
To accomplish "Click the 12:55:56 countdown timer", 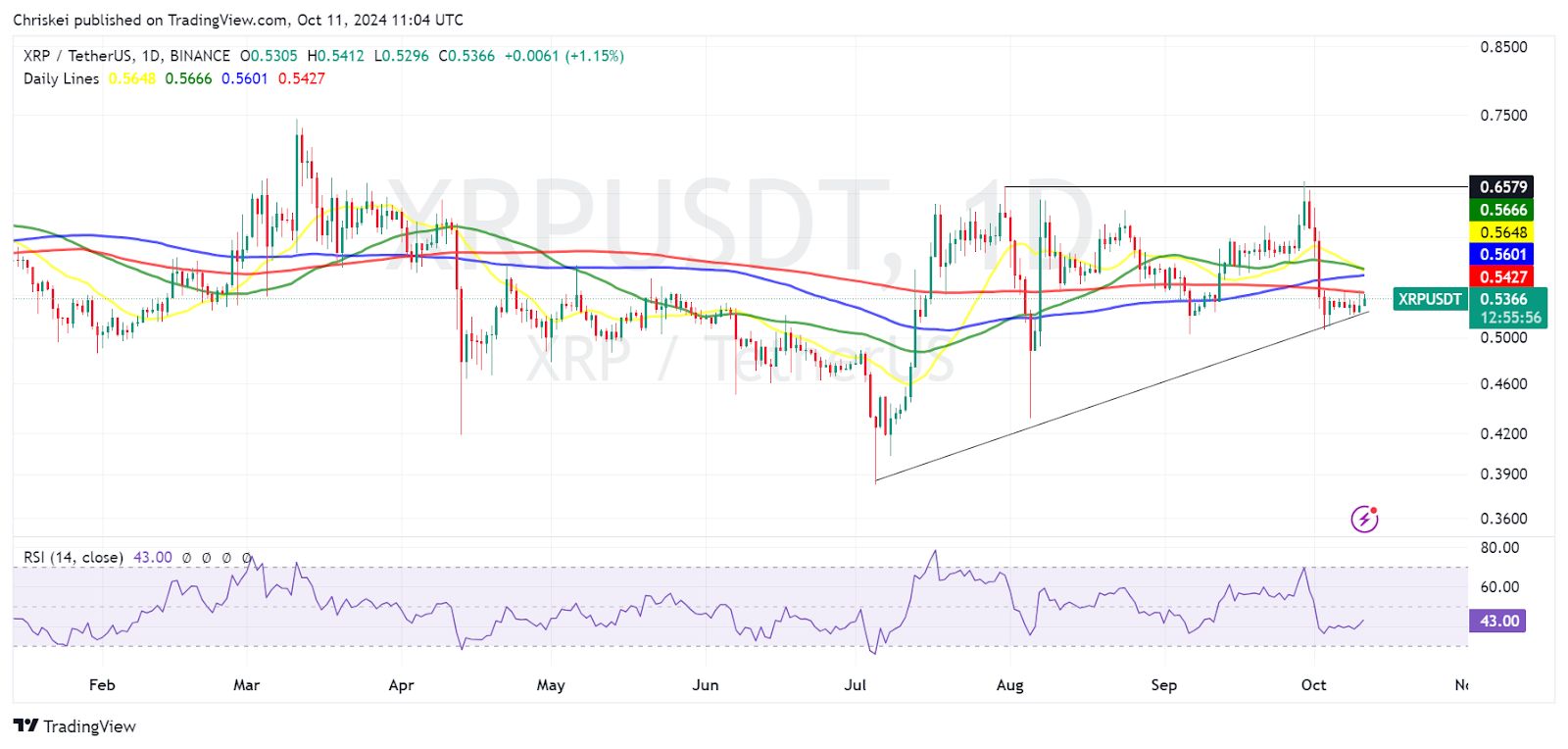I will coord(1510,318).
